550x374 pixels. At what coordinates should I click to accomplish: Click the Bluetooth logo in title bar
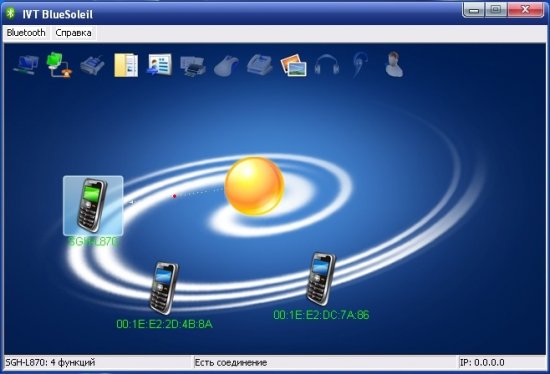[11, 13]
